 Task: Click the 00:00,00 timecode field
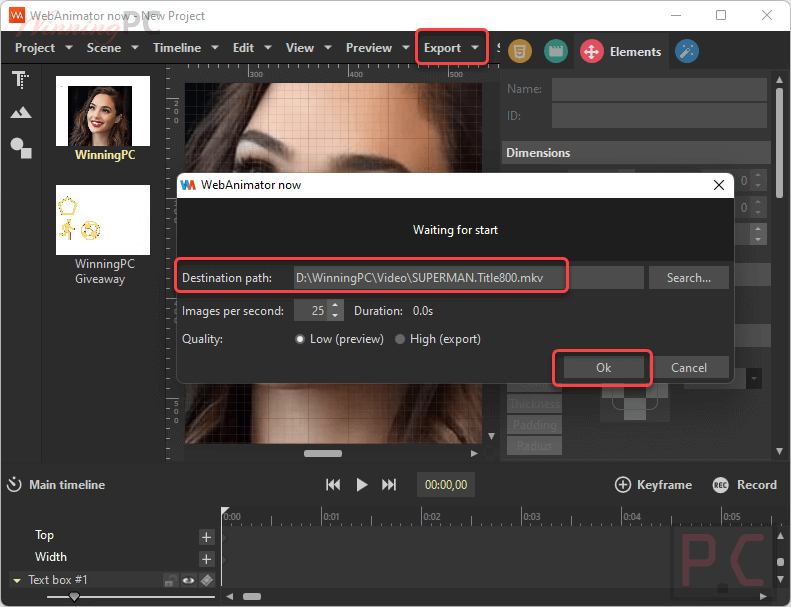click(446, 485)
